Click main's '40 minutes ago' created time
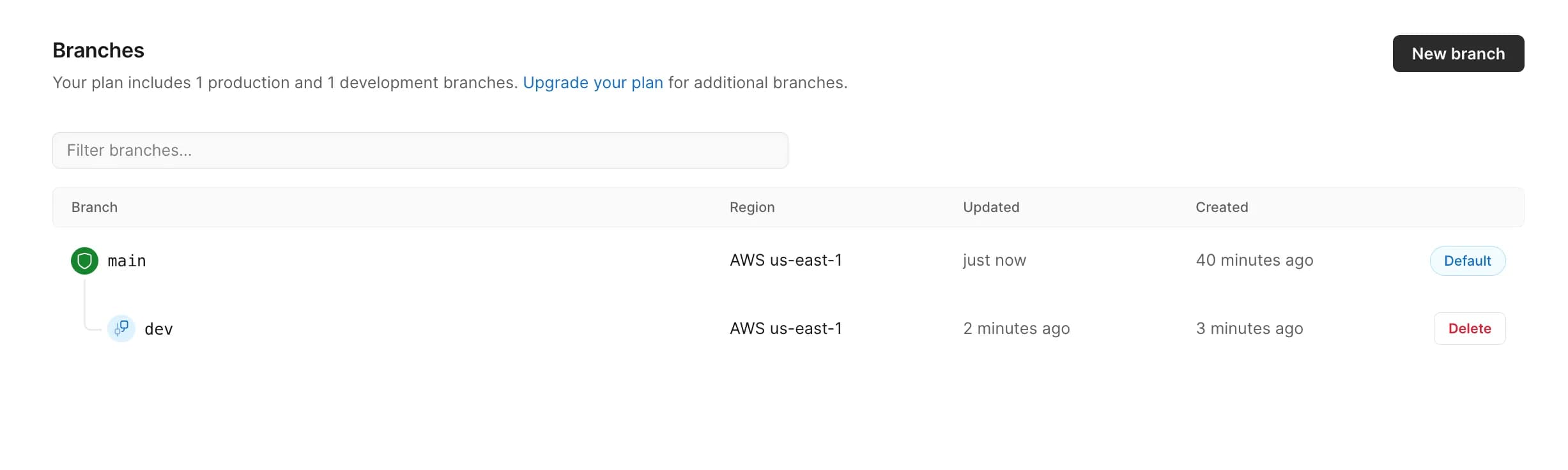The width and height of the screenshot is (1568, 470). tap(1254, 261)
